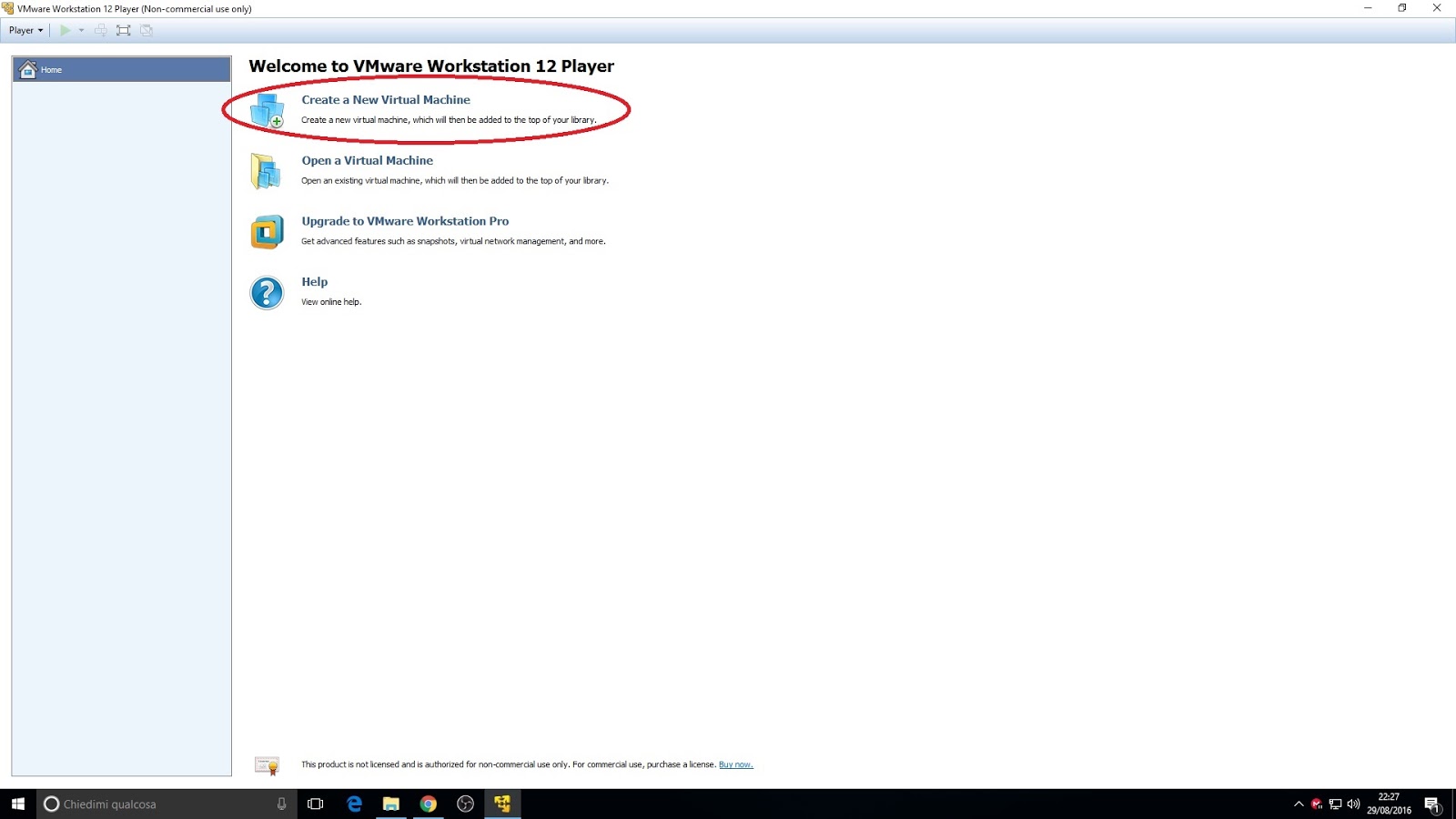The image size is (1456, 819).
Task: Click the Welcome to VMware Workstation 12 Player title
Action: click(x=431, y=66)
